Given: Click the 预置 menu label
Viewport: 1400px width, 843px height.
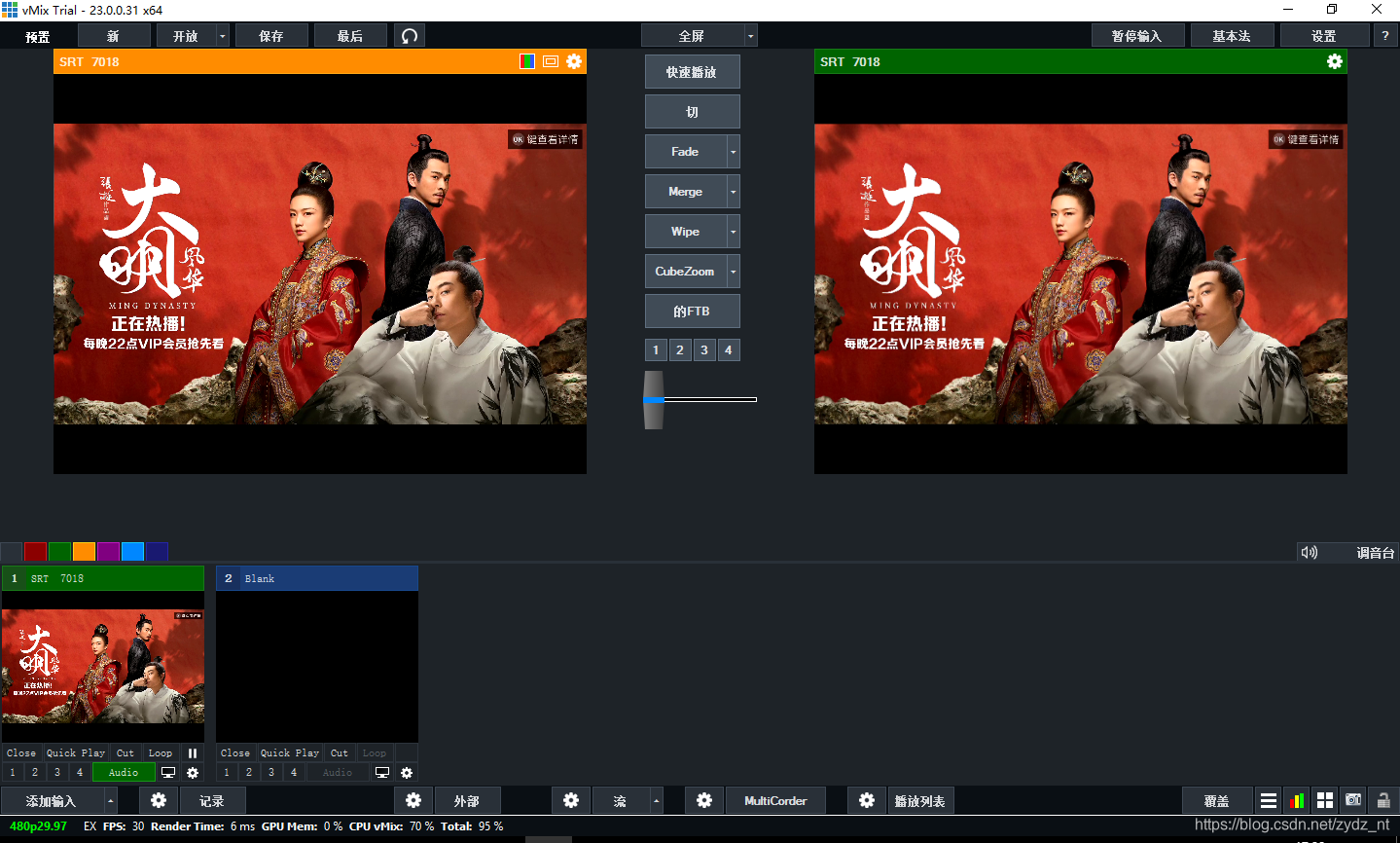Looking at the screenshot, I should (38, 37).
